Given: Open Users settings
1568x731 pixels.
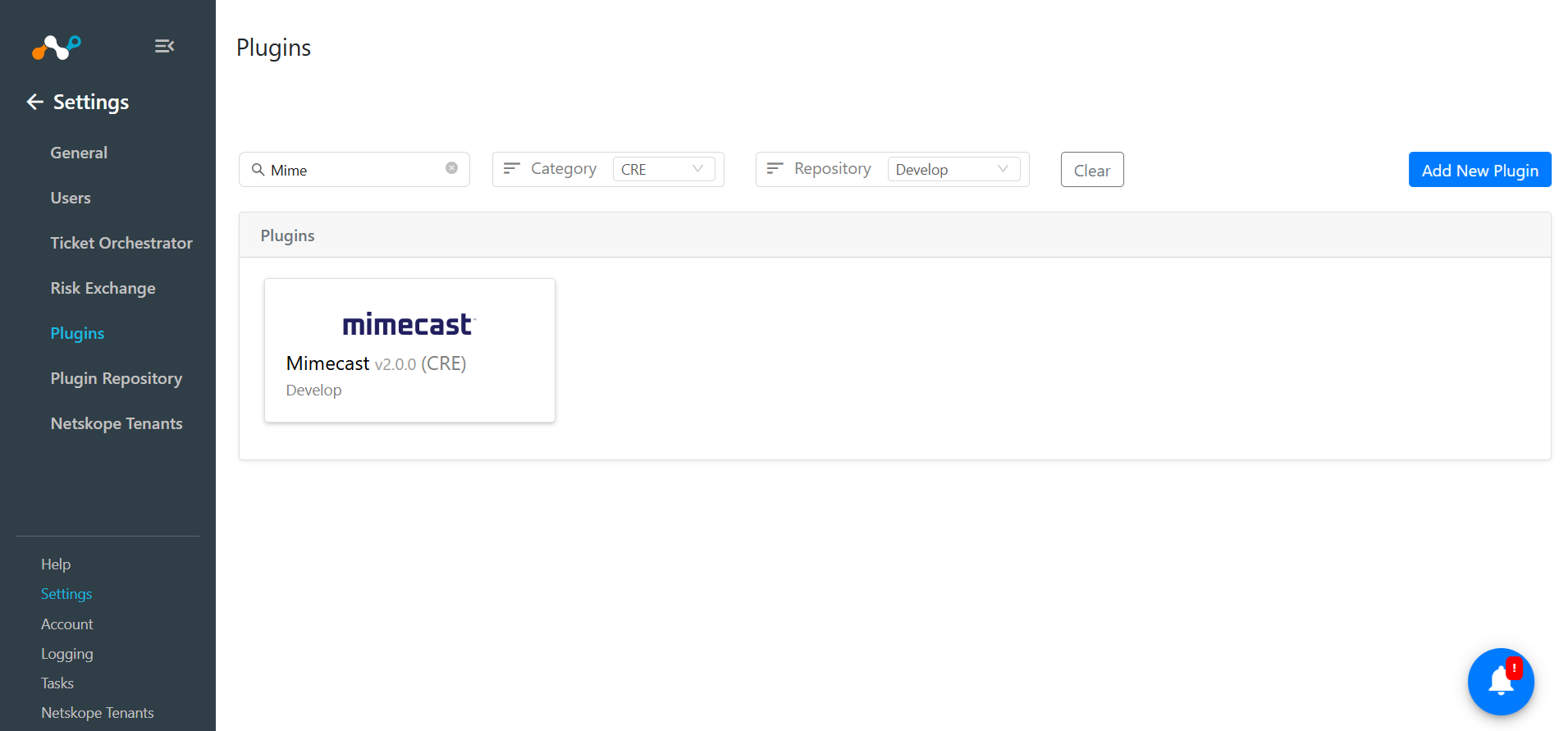Looking at the screenshot, I should tap(71, 198).
